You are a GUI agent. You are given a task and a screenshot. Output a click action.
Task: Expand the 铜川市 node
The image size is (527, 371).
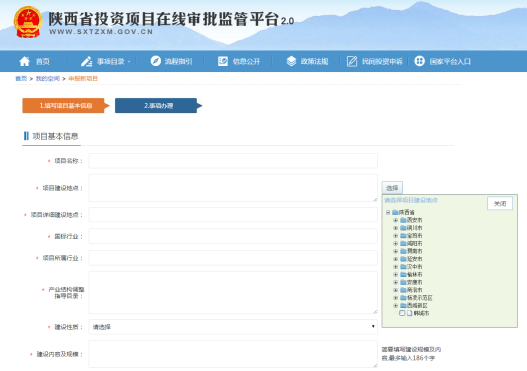[x=396, y=228]
